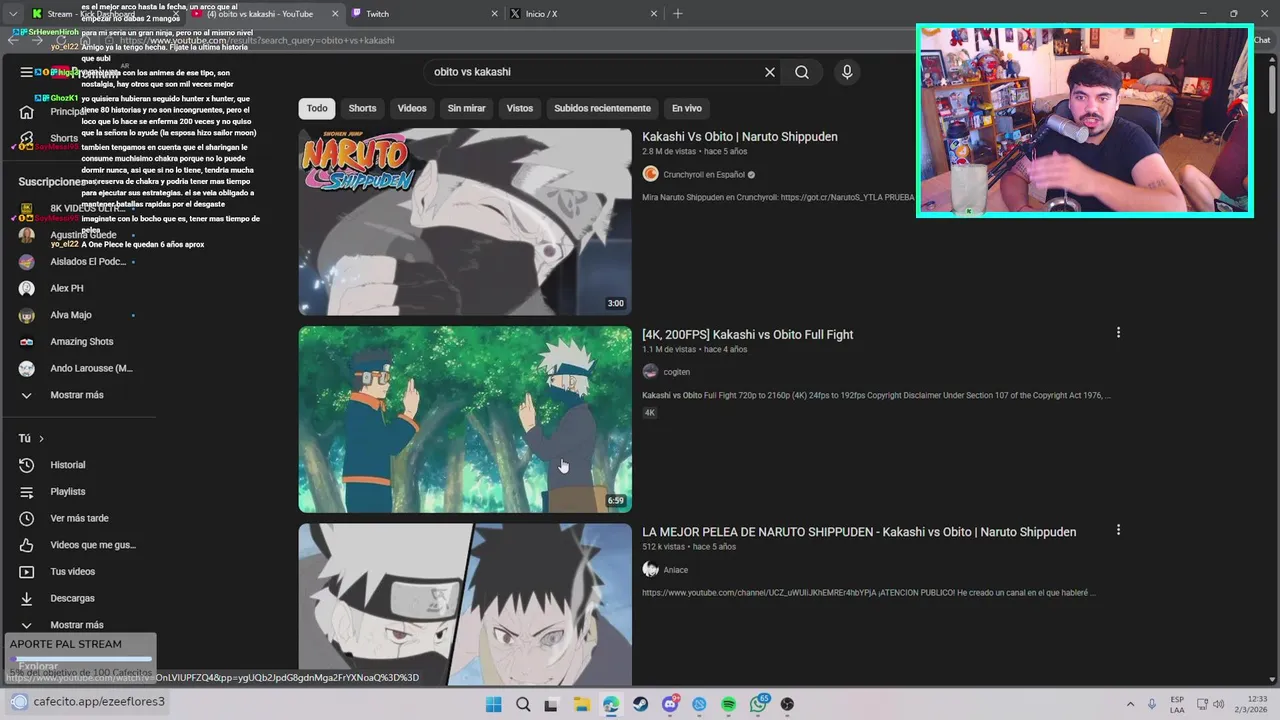
Task: Show hidden system tray icons chevron
Action: (1130, 704)
